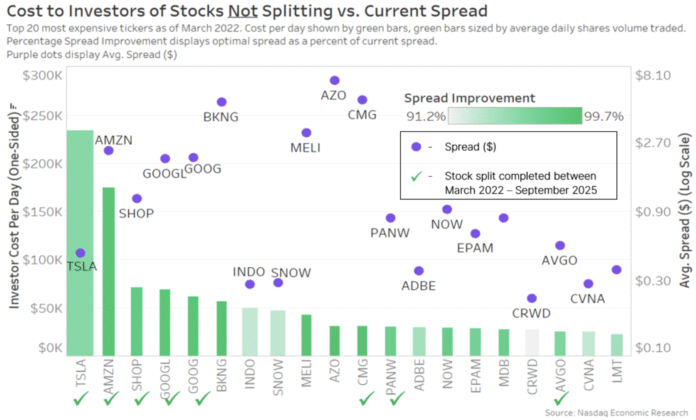Click the green checkmark under TSLA
The image size is (696, 420).
(81, 398)
